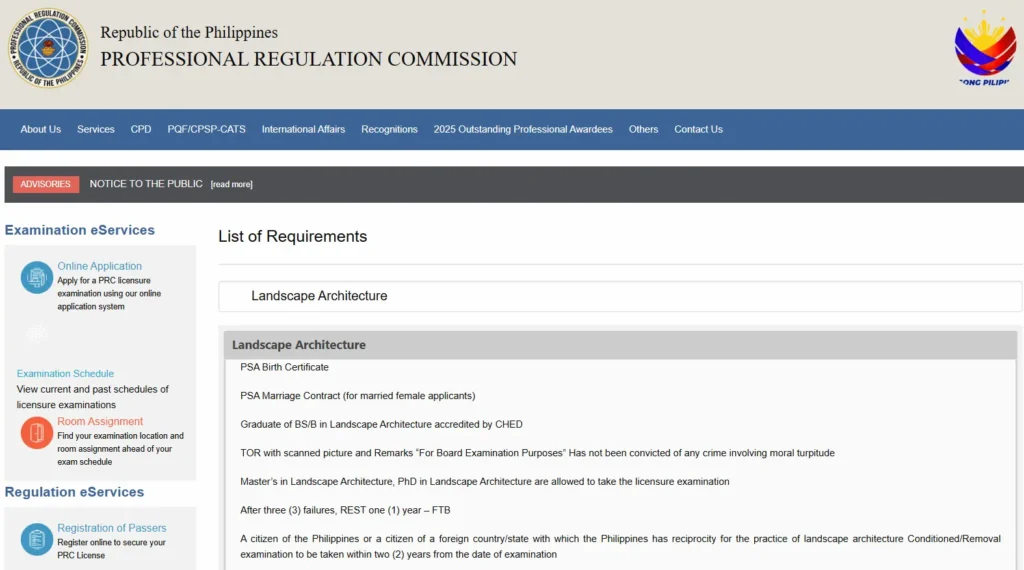Open the About Us menu

[x=40, y=129]
